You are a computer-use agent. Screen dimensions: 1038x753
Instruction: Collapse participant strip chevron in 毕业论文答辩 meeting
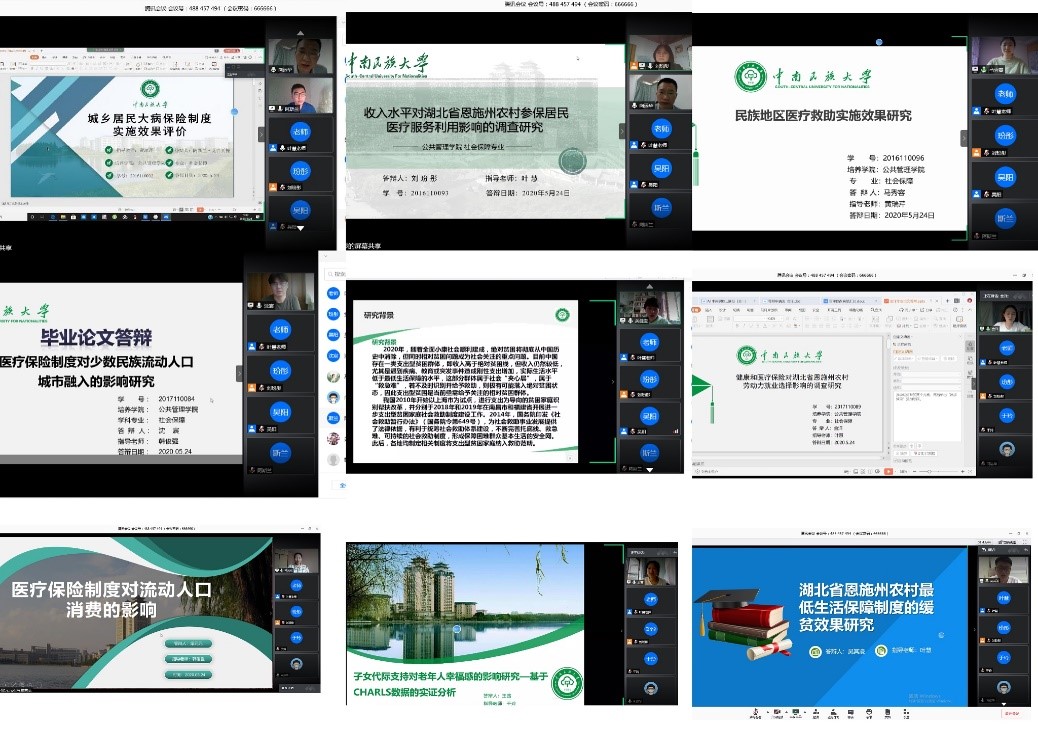click(240, 374)
